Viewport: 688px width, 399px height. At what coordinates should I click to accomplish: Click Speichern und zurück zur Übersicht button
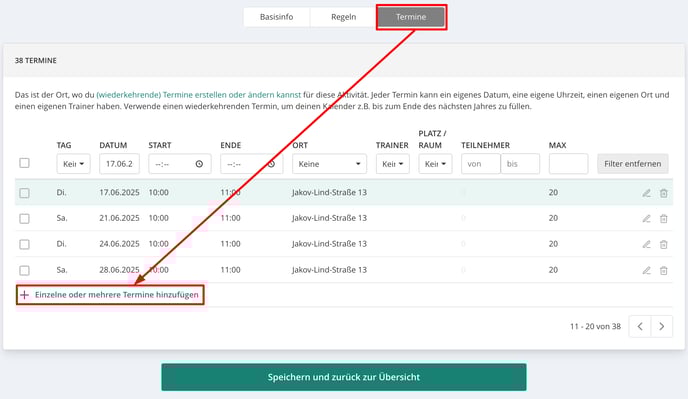click(344, 377)
